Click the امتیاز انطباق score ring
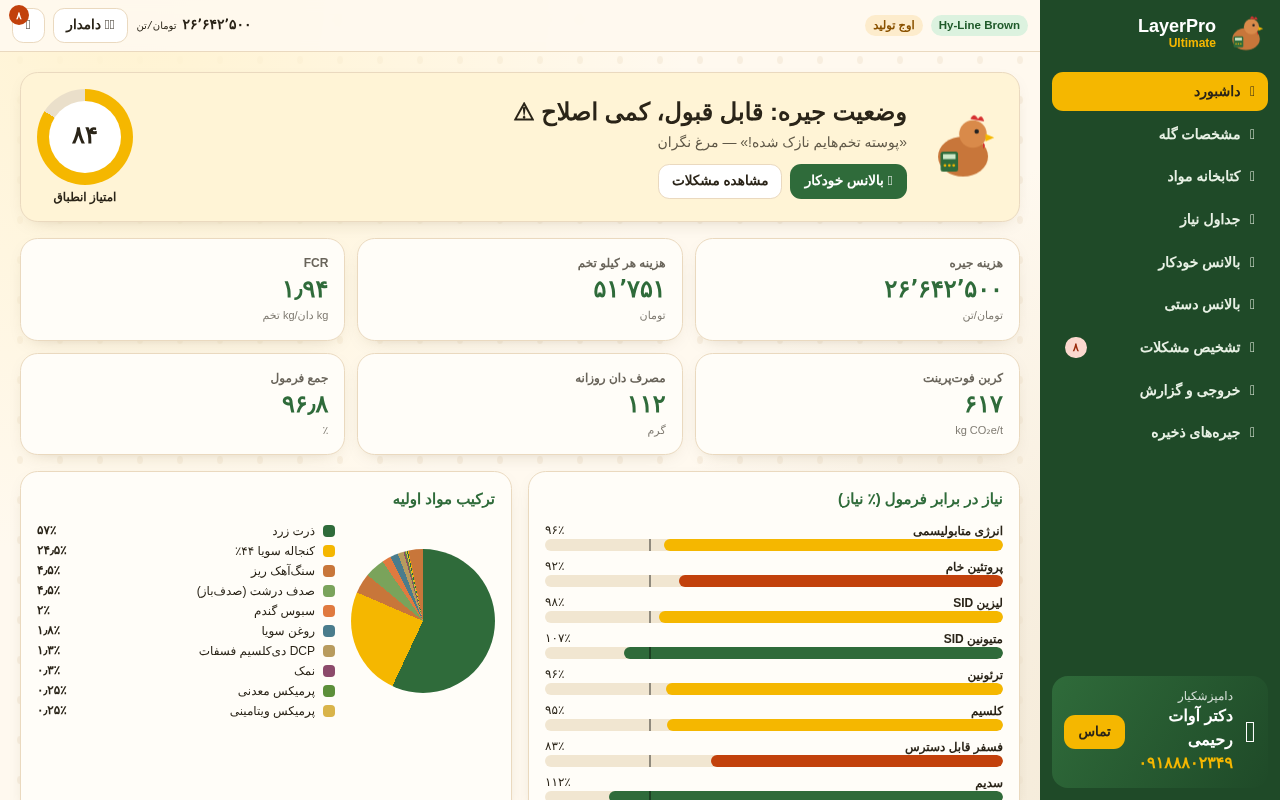Viewport: 1280px width, 800px height. tap(85, 137)
